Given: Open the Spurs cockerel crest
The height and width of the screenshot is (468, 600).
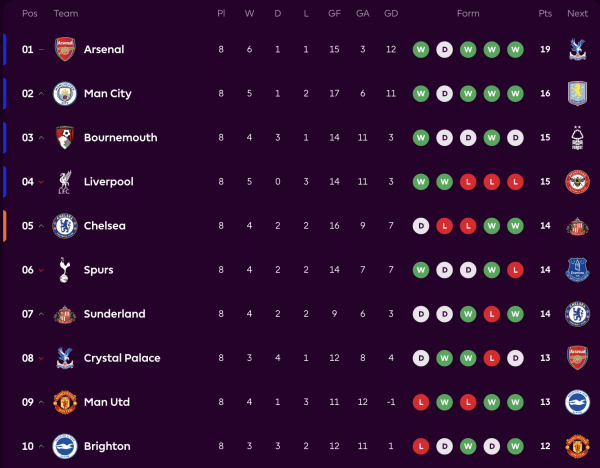Looking at the screenshot, I should click(64, 269).
